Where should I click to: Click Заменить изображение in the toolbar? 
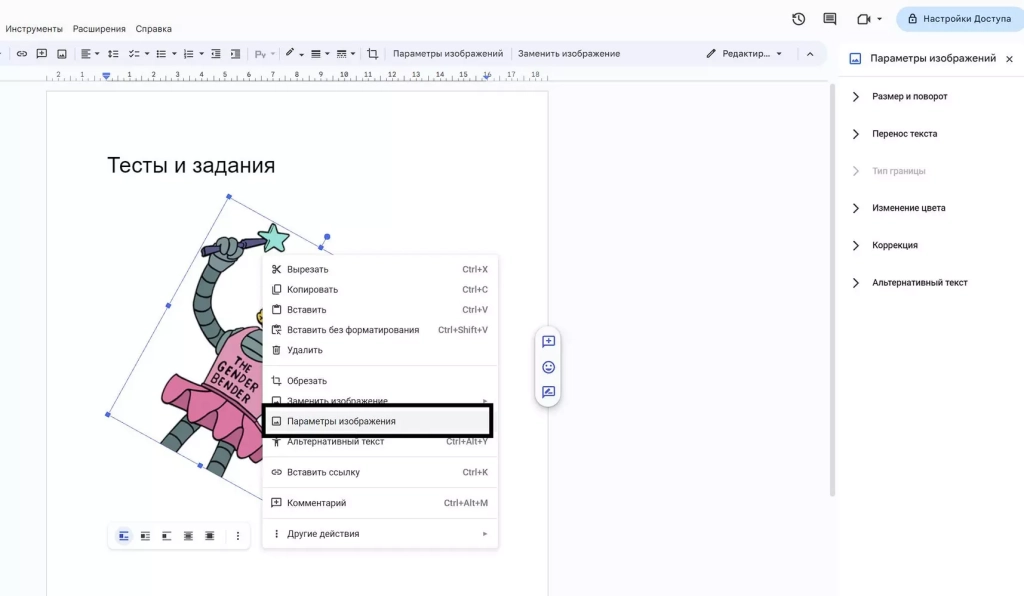pyautogui.click(x=568, y=54)
